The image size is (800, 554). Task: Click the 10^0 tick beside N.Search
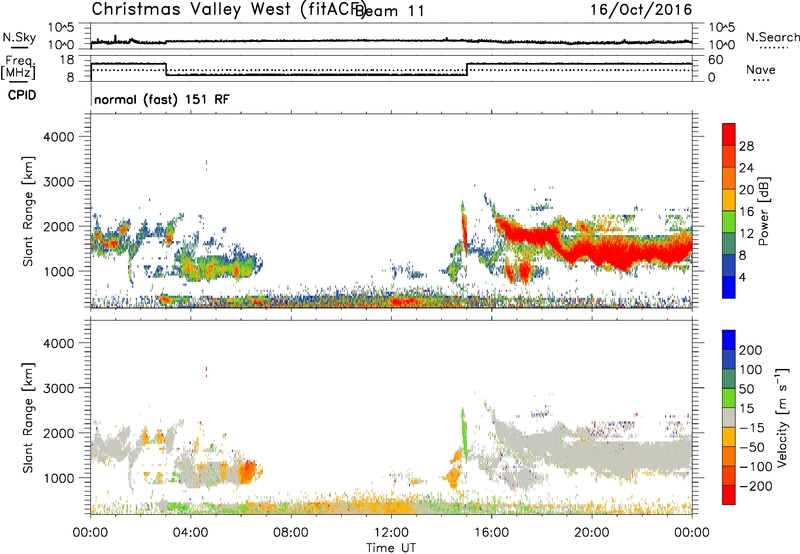tap(722, 45)
